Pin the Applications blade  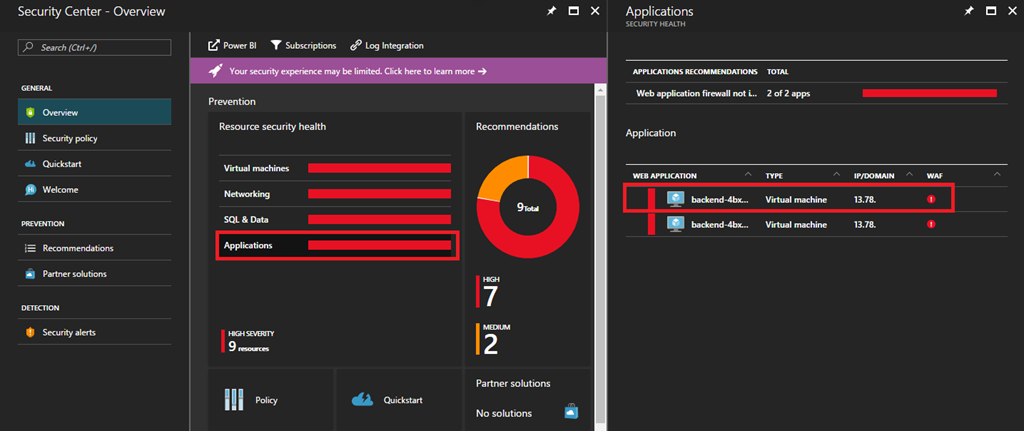[969, 11]
